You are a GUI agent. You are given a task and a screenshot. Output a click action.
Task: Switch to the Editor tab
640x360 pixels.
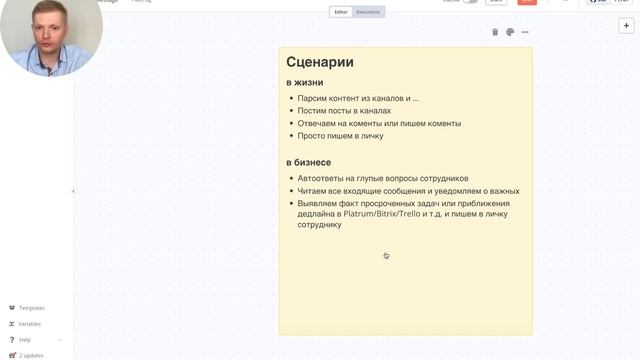341,12
